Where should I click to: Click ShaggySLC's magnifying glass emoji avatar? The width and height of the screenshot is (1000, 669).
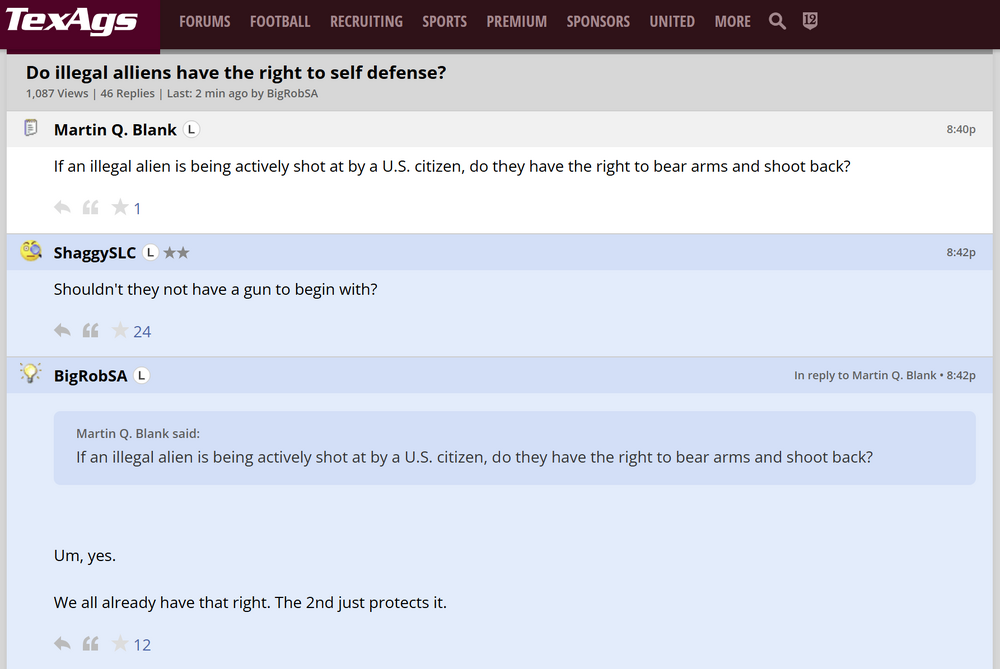[x=31, y=252]
